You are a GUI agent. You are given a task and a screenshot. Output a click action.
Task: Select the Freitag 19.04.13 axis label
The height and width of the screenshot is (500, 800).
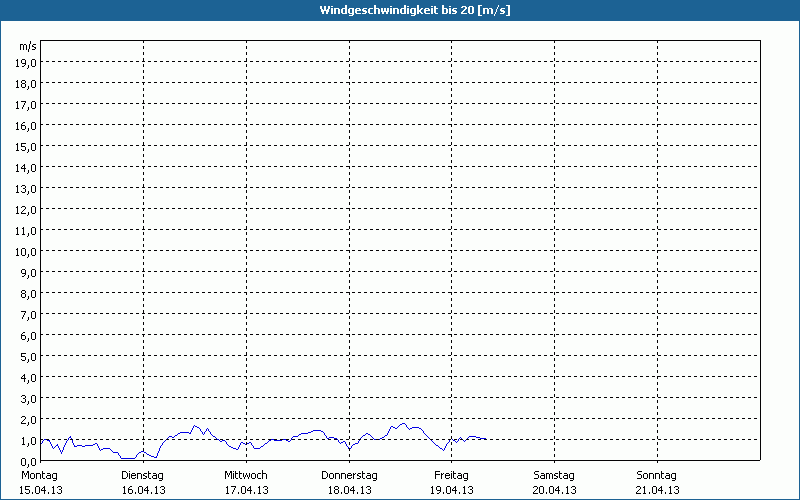[452, 483]
